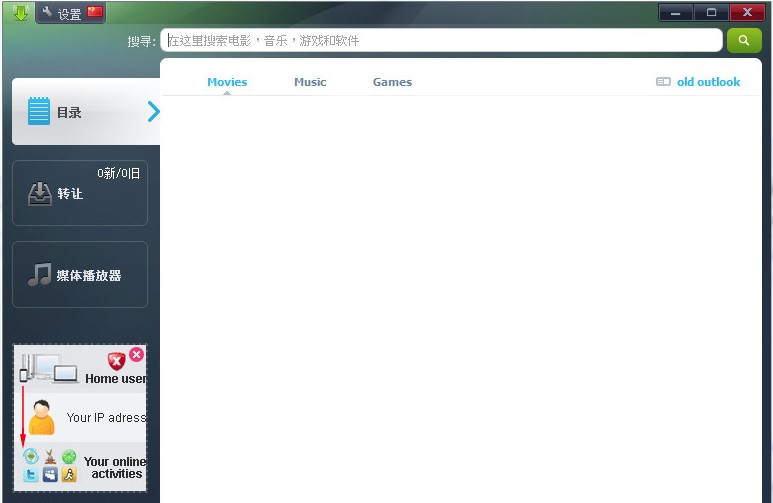Click the blue Twitter icon in banner
Image resolution: width=773 pixels, height=503 pixels.
(x=31, y=474)
